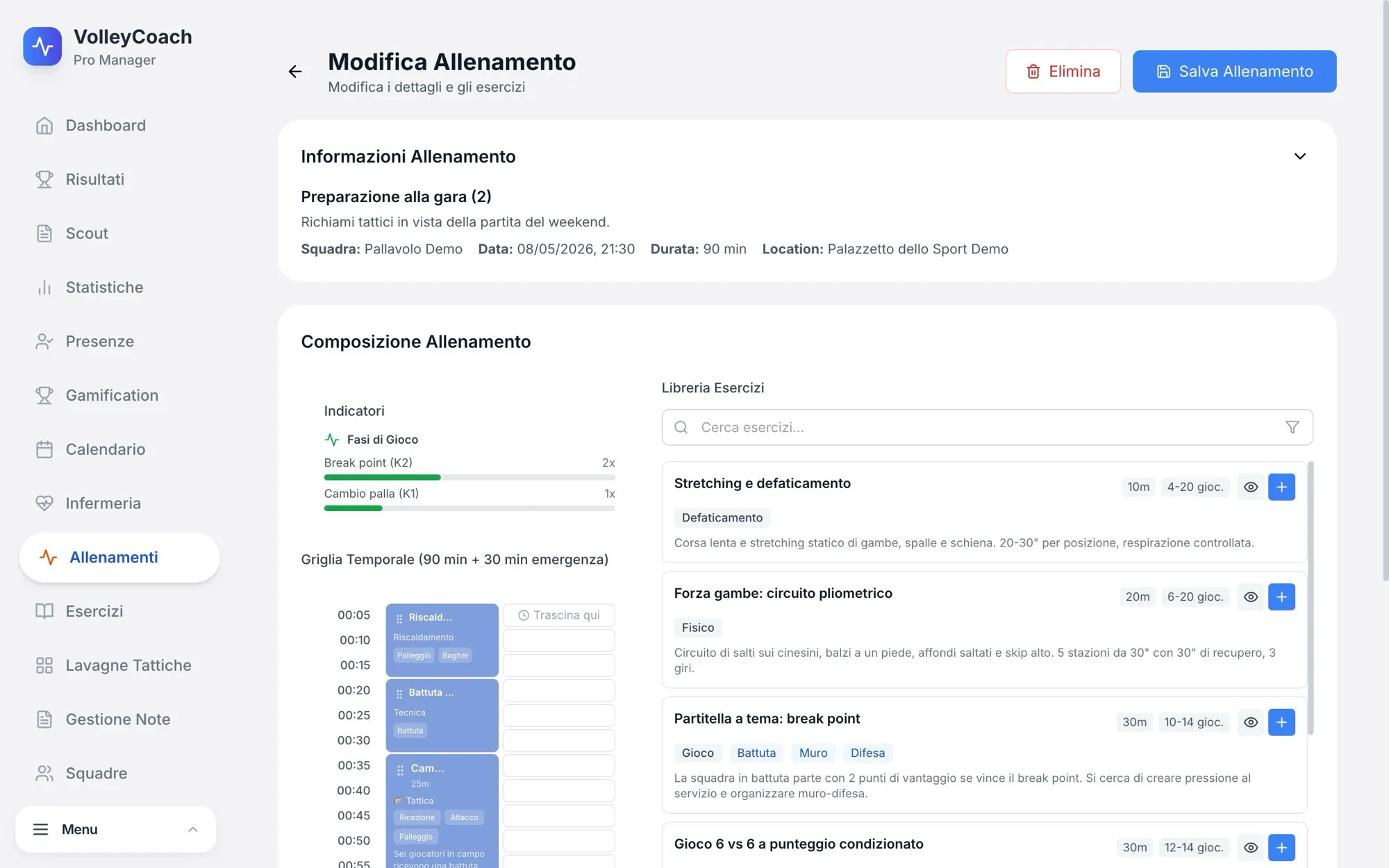This screenshot has width=1389, height=868.
Task: Add Gioco 6 vs 6 exercise
Action: pos(1281,848)
